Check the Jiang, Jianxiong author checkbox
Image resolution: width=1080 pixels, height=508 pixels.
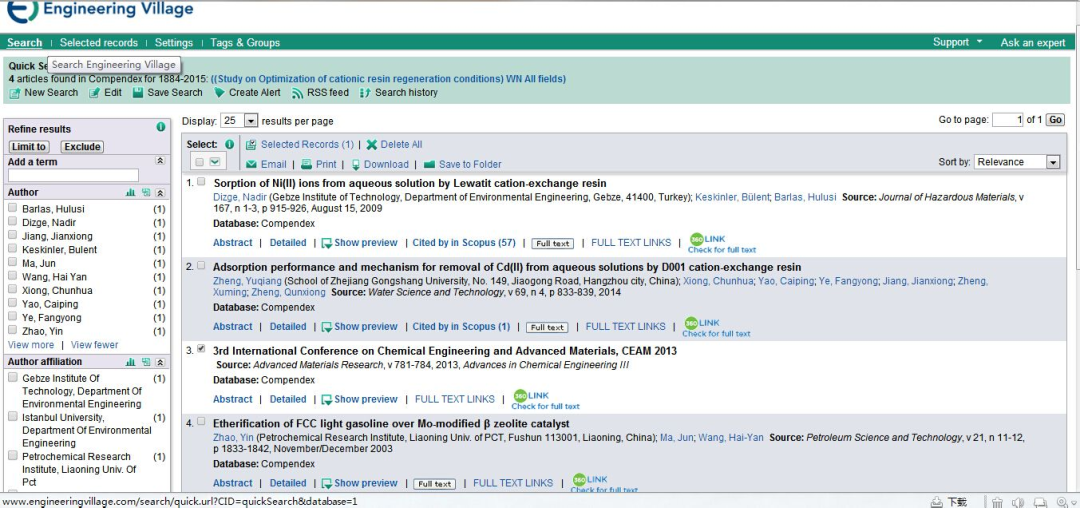(x=12, y=235)
